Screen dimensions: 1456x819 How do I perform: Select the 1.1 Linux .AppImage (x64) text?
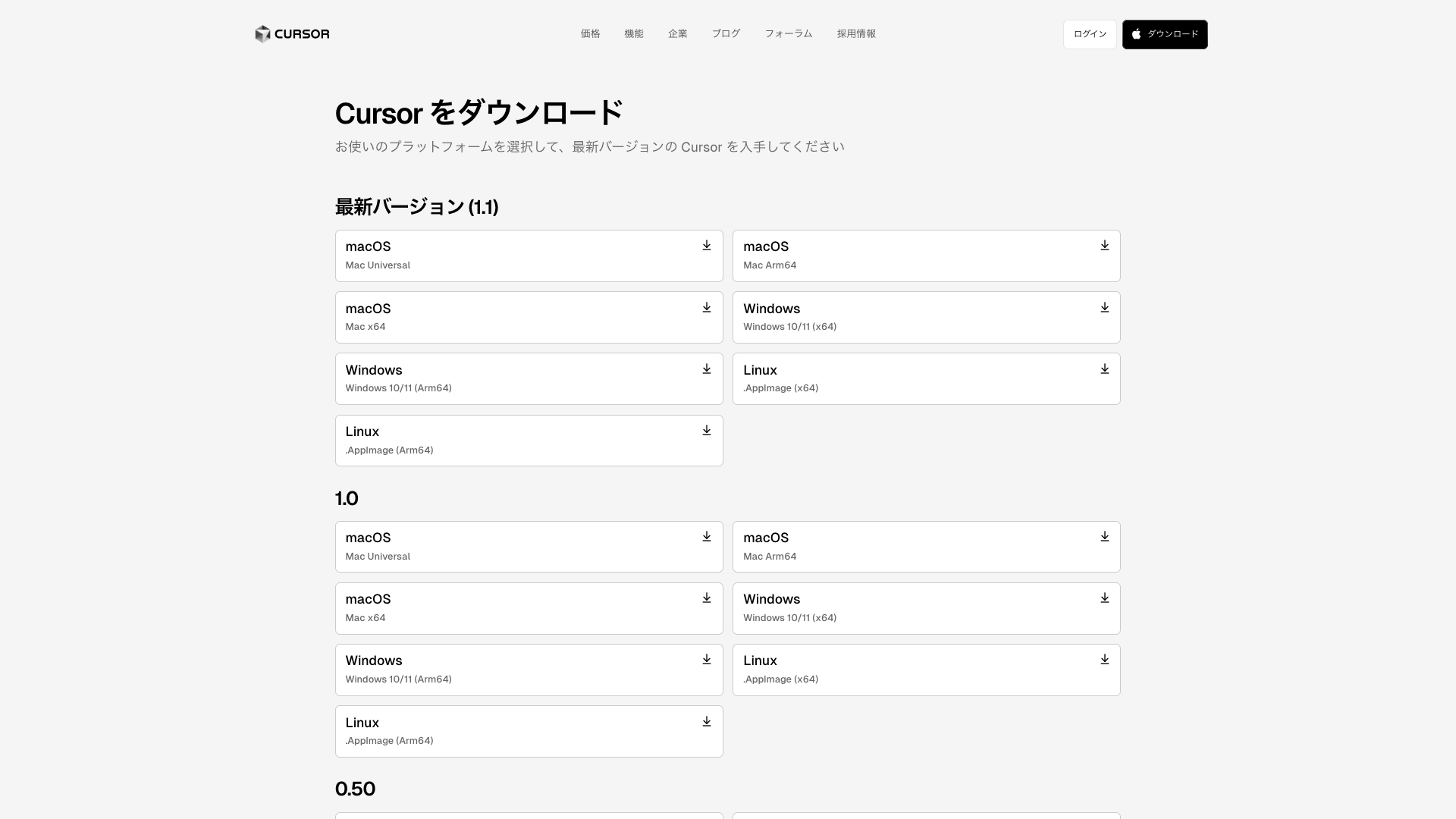780,388
